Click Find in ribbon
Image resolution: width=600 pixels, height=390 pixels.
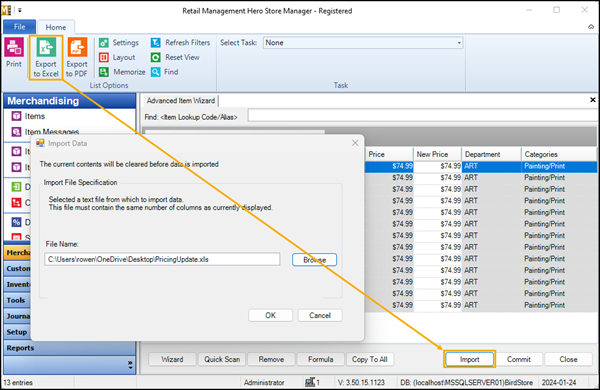(x=165, y=72)
